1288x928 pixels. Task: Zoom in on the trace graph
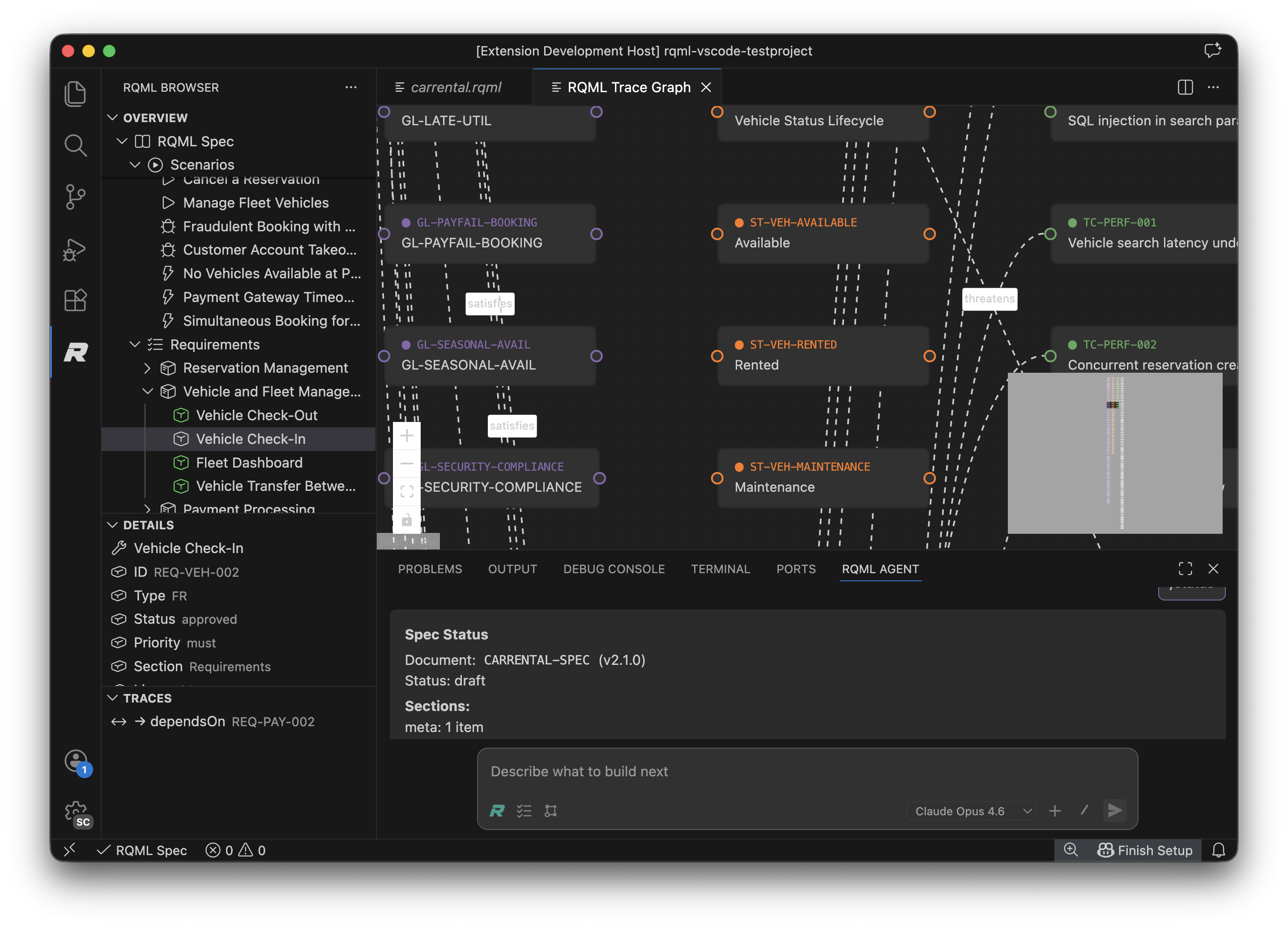tap(407, 436)
